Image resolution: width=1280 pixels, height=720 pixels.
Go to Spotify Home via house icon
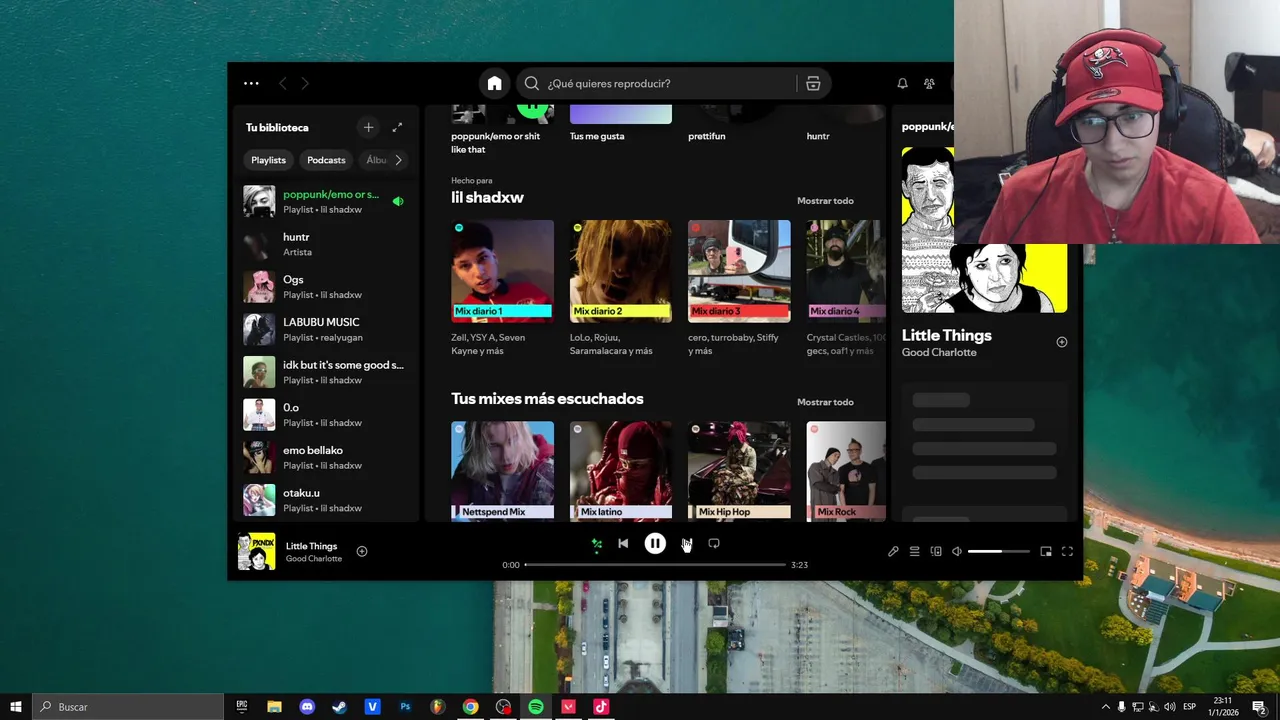point(494,83)
